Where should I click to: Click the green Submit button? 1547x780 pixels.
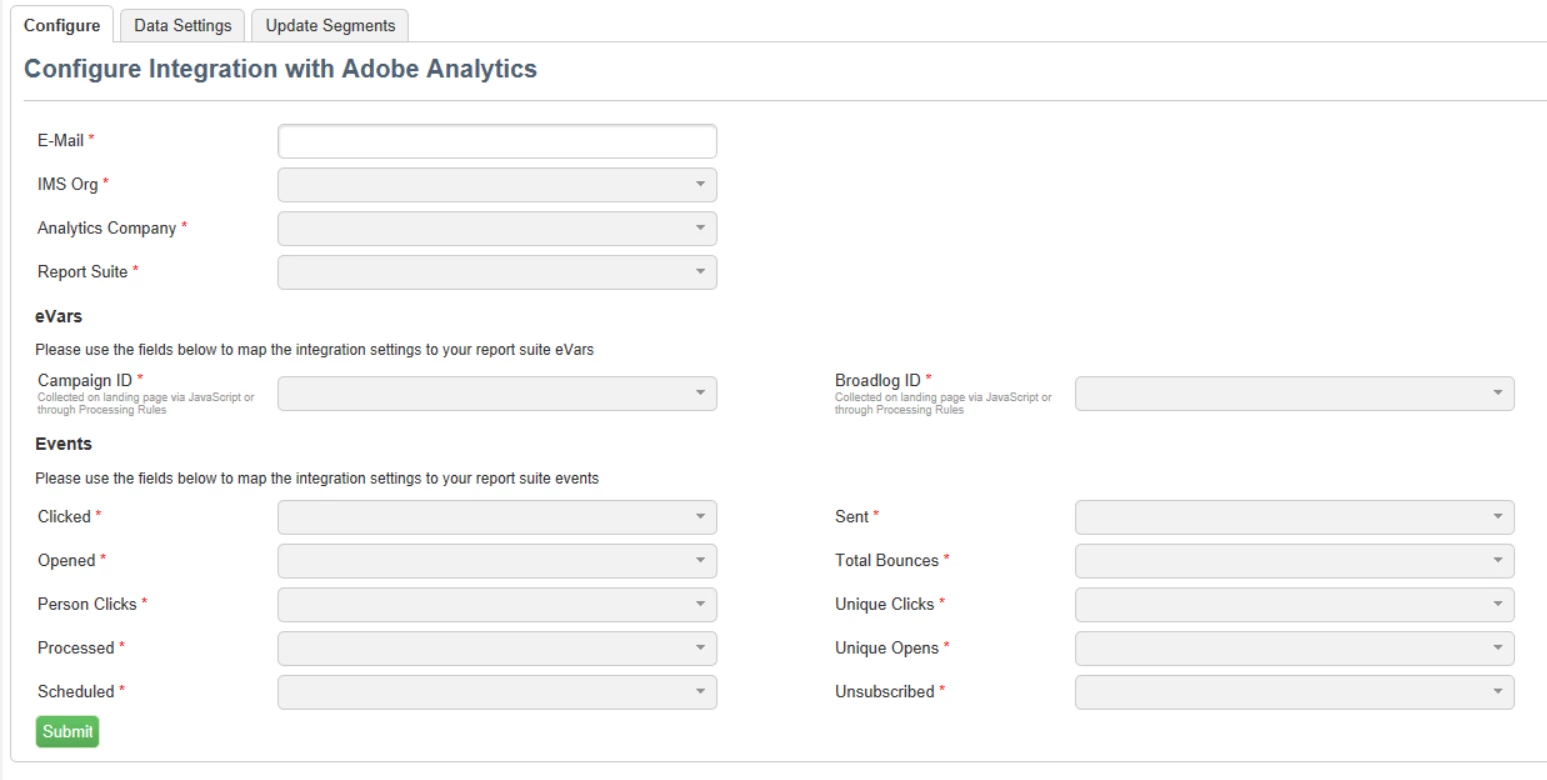pos(67,731)
